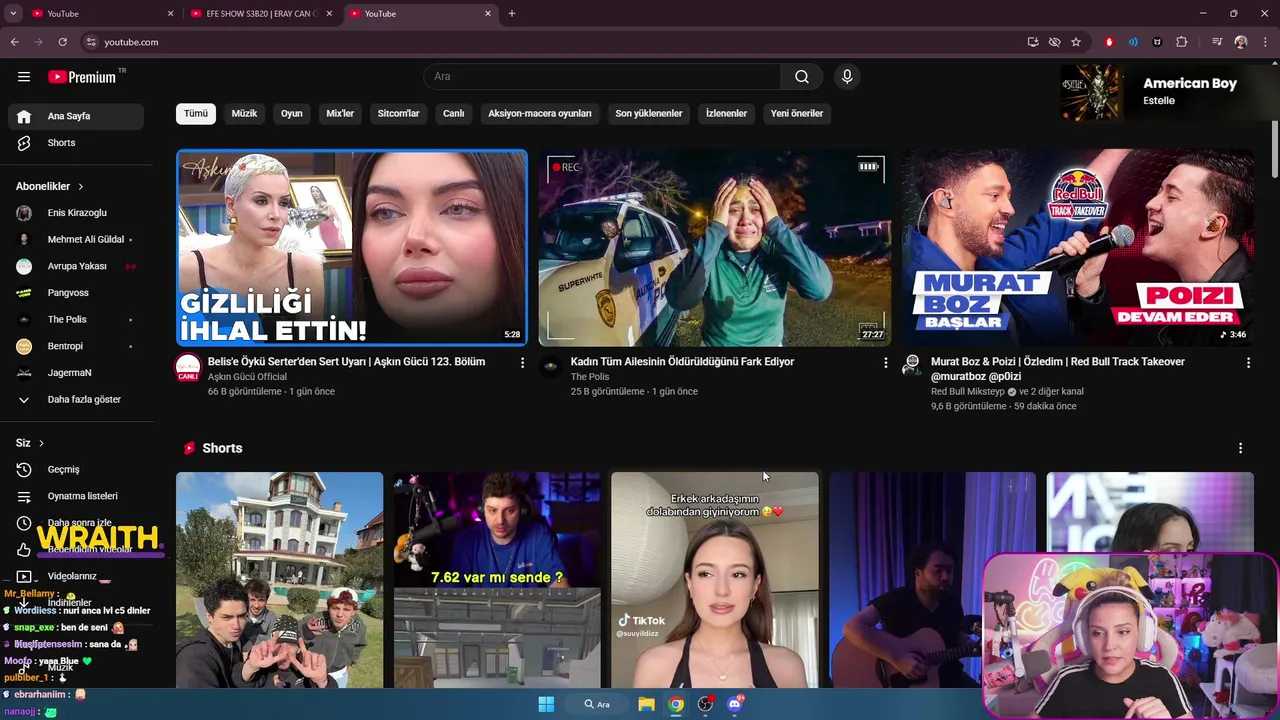Open Daha sonra izle list
The width and height of the screenshot is (1280, 720).
click(x=76, y=523)
